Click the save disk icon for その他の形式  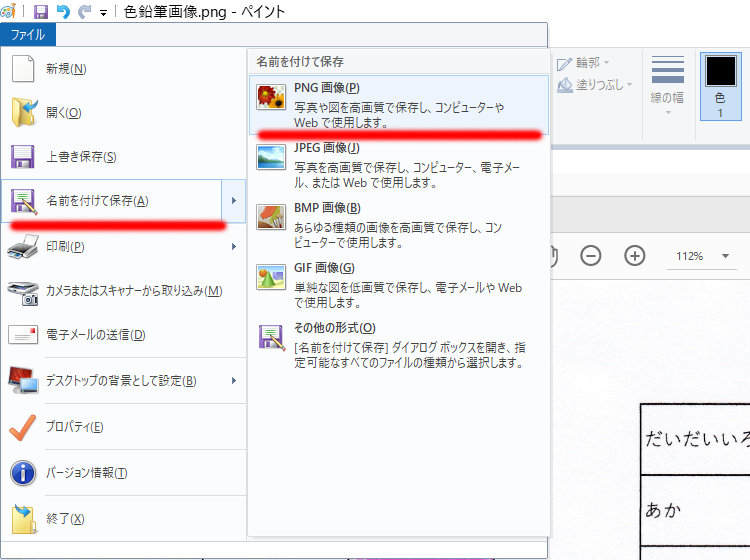pos(271,337)
